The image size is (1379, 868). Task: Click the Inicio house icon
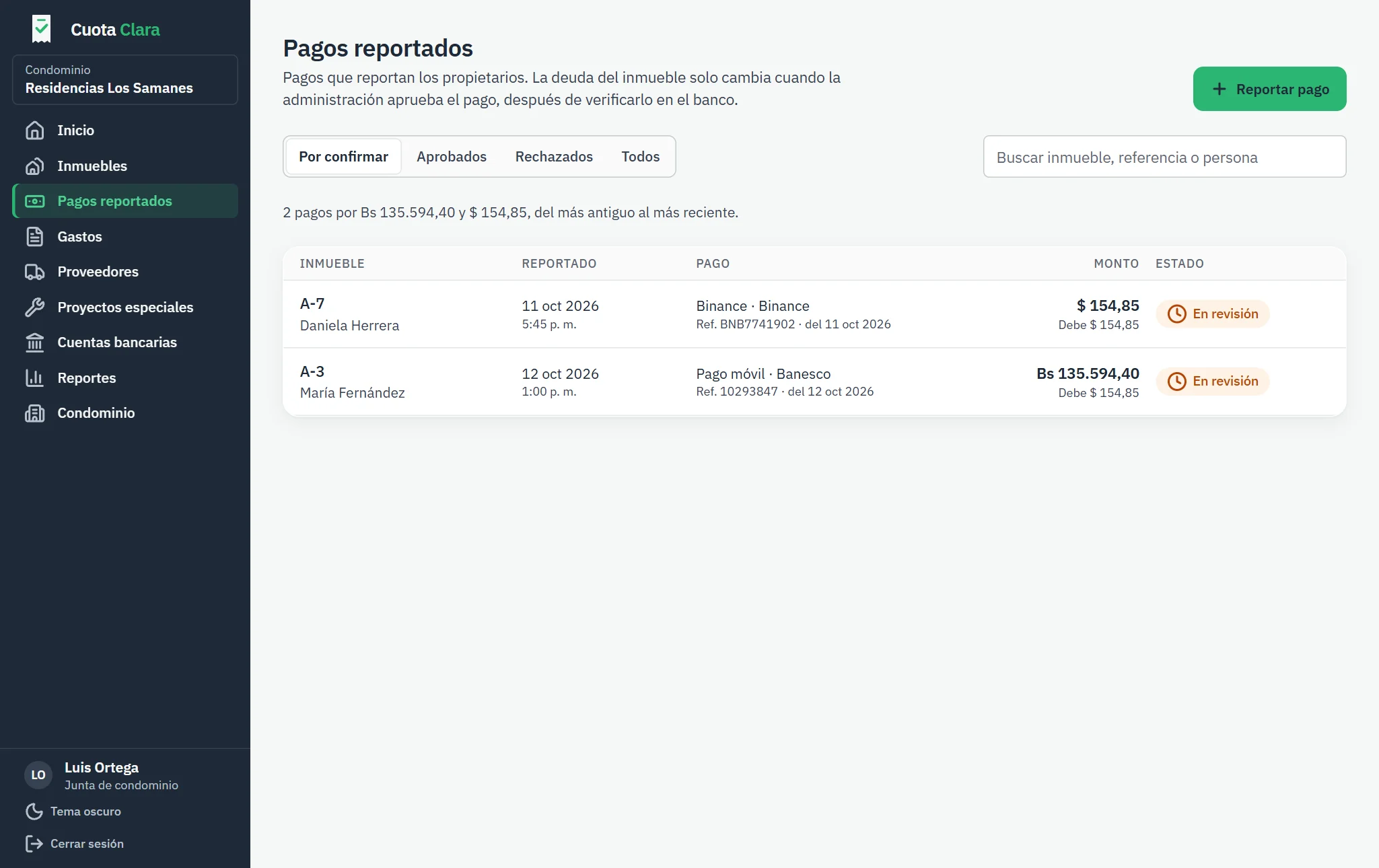[35, 131]
